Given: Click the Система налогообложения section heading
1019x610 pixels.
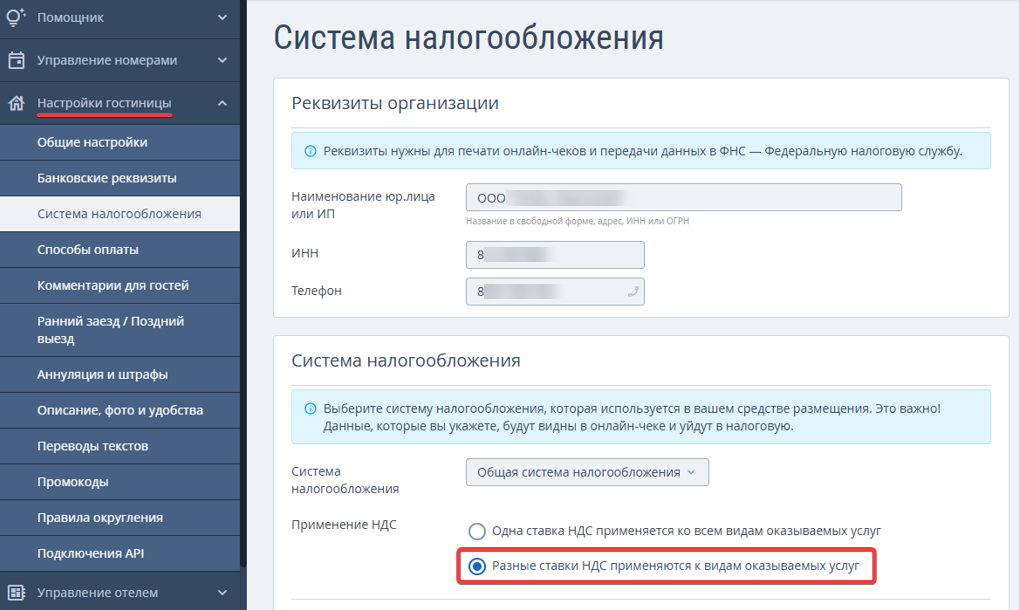Looking at the screenshot, I should pyautogui.click(x=406, y=360).
